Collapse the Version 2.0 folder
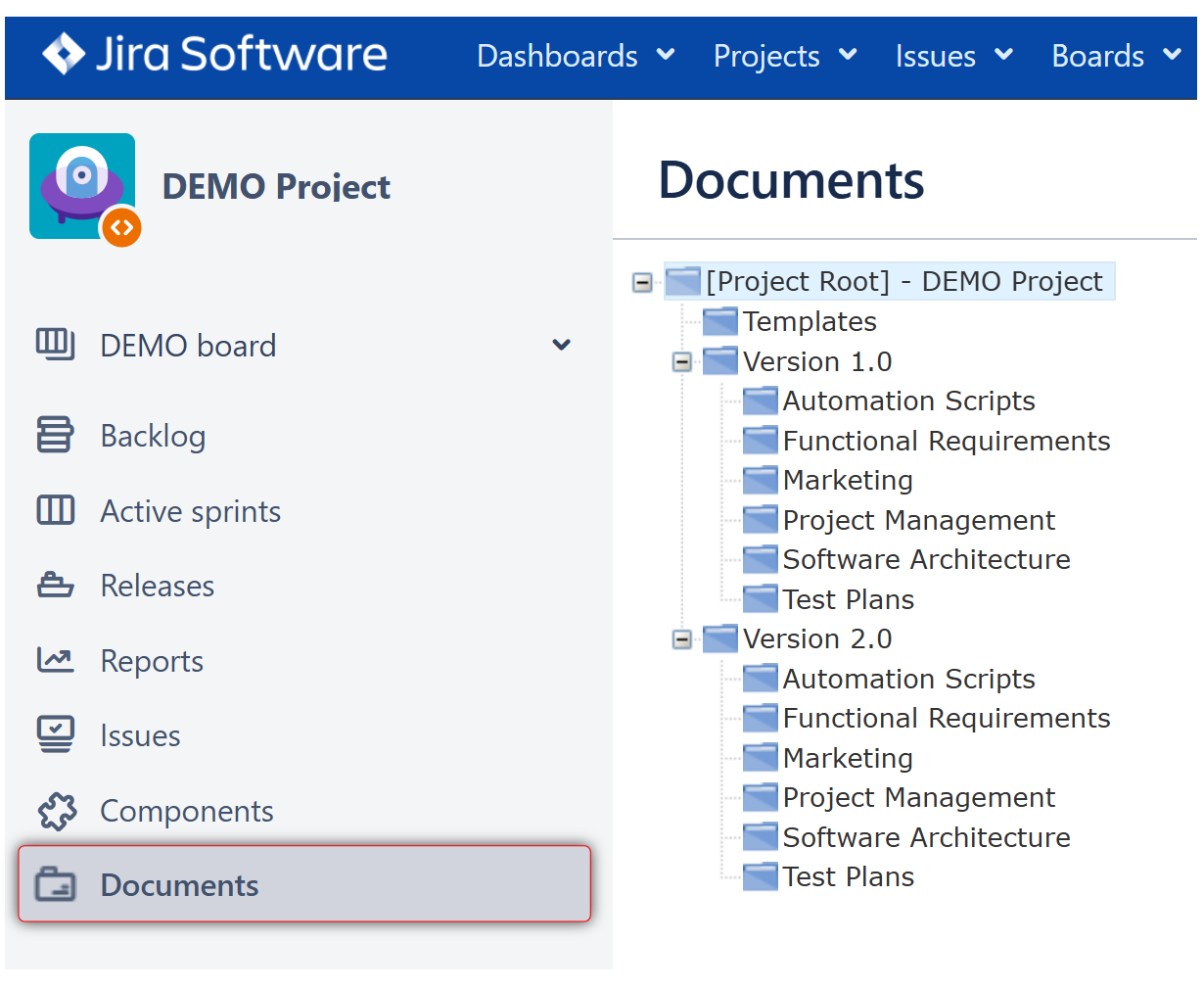The image size is (1204, 990). pos(681,638)
